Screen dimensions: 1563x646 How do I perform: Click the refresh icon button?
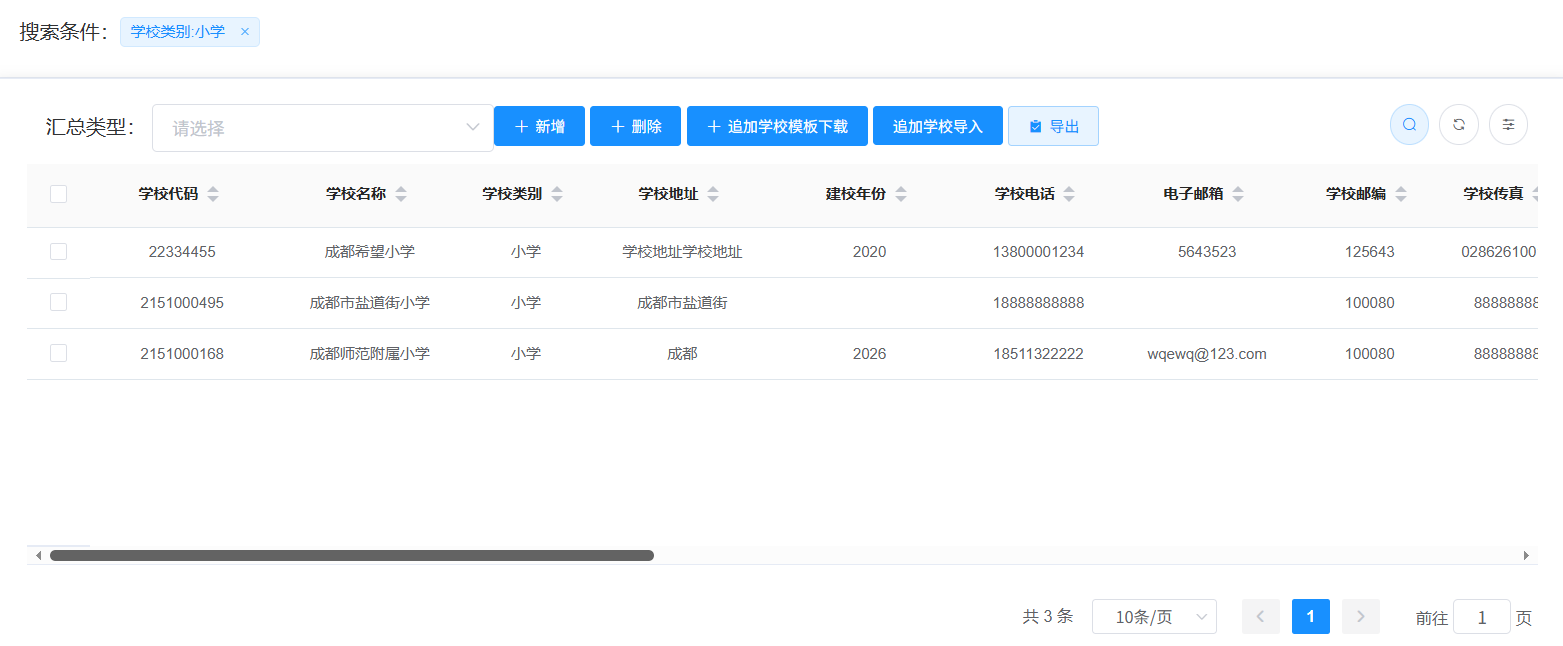click(1459, 125)
